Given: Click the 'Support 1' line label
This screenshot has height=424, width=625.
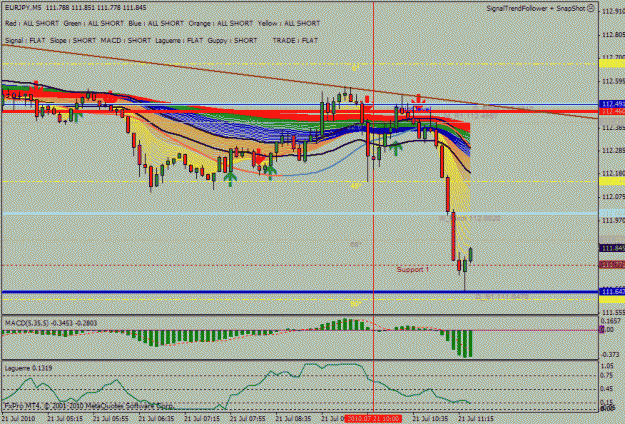Looking at the screenshot, I should 413,270.
